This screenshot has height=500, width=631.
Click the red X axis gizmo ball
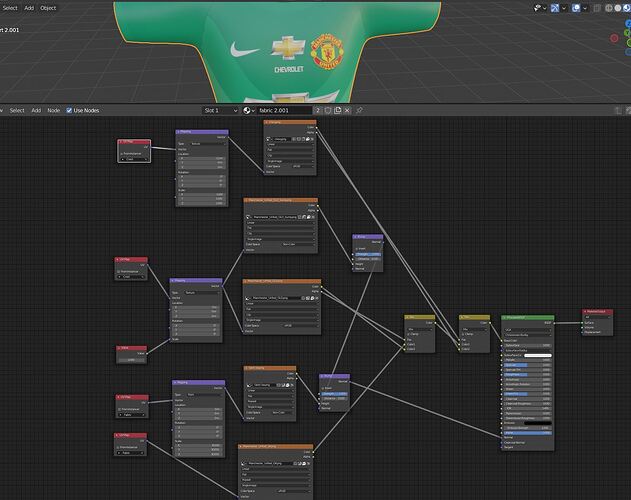coord(614,38)
